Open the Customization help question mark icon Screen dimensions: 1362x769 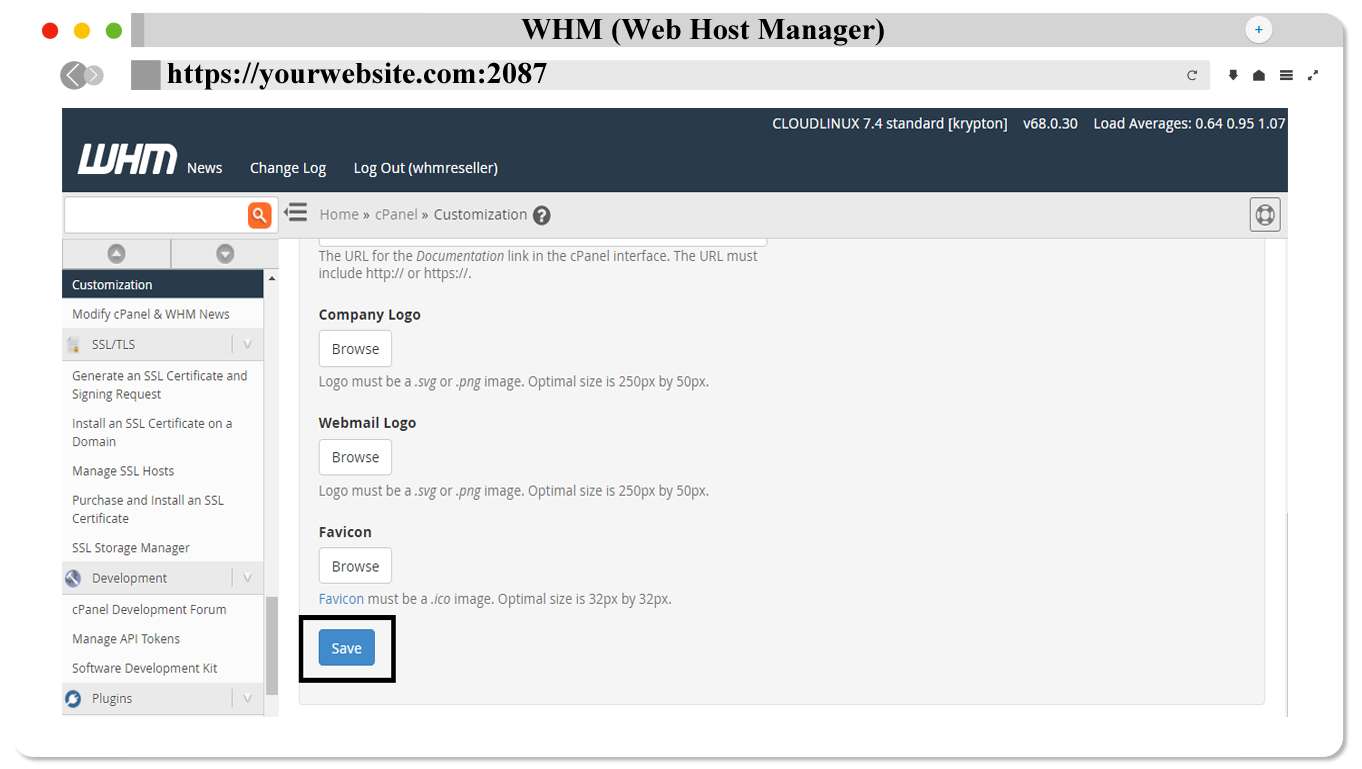[542, 215]
